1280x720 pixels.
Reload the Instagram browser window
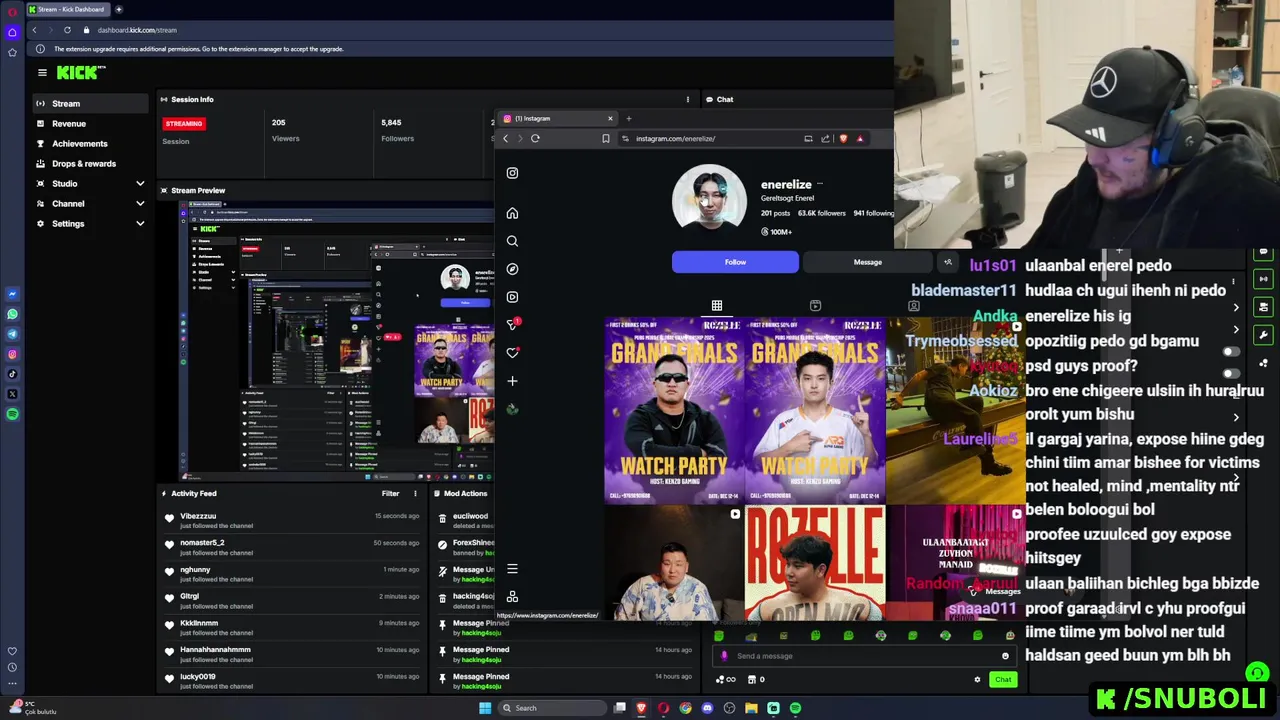click(535, 138)
